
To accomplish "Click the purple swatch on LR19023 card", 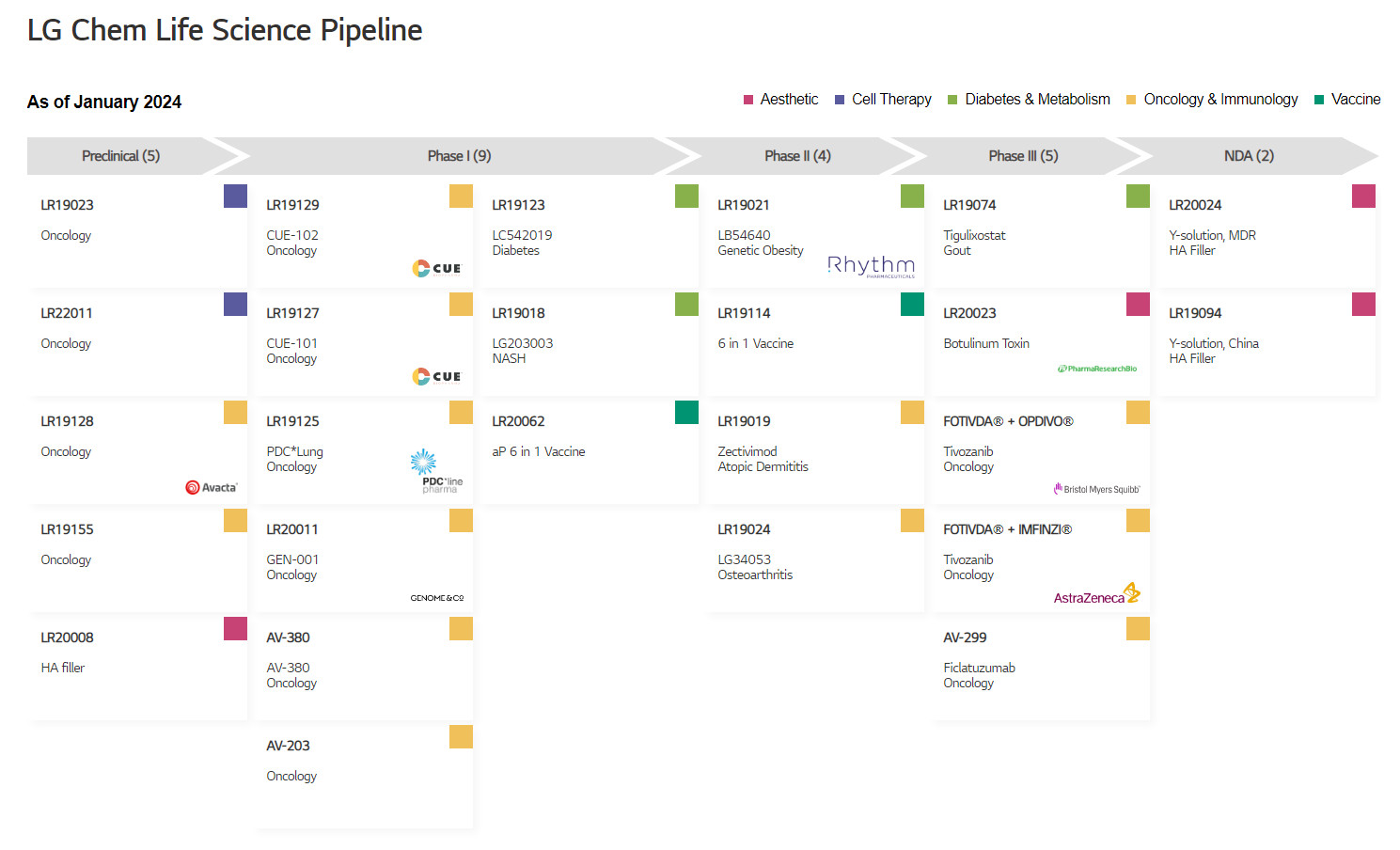I will pos(235,196).
